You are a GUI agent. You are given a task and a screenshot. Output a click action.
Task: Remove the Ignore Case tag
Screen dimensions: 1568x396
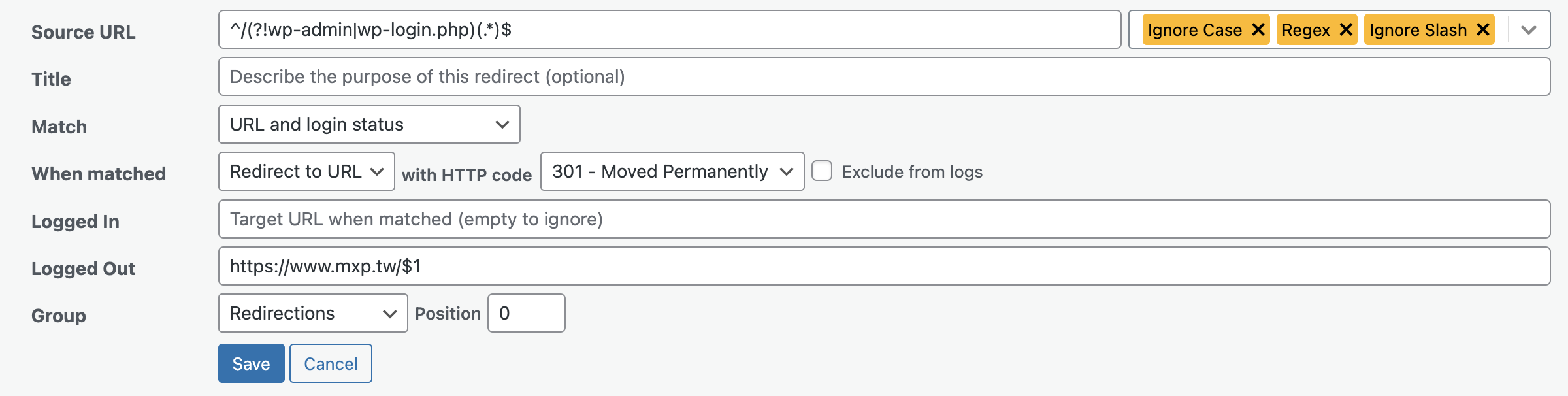click(x=1258, y=30)
